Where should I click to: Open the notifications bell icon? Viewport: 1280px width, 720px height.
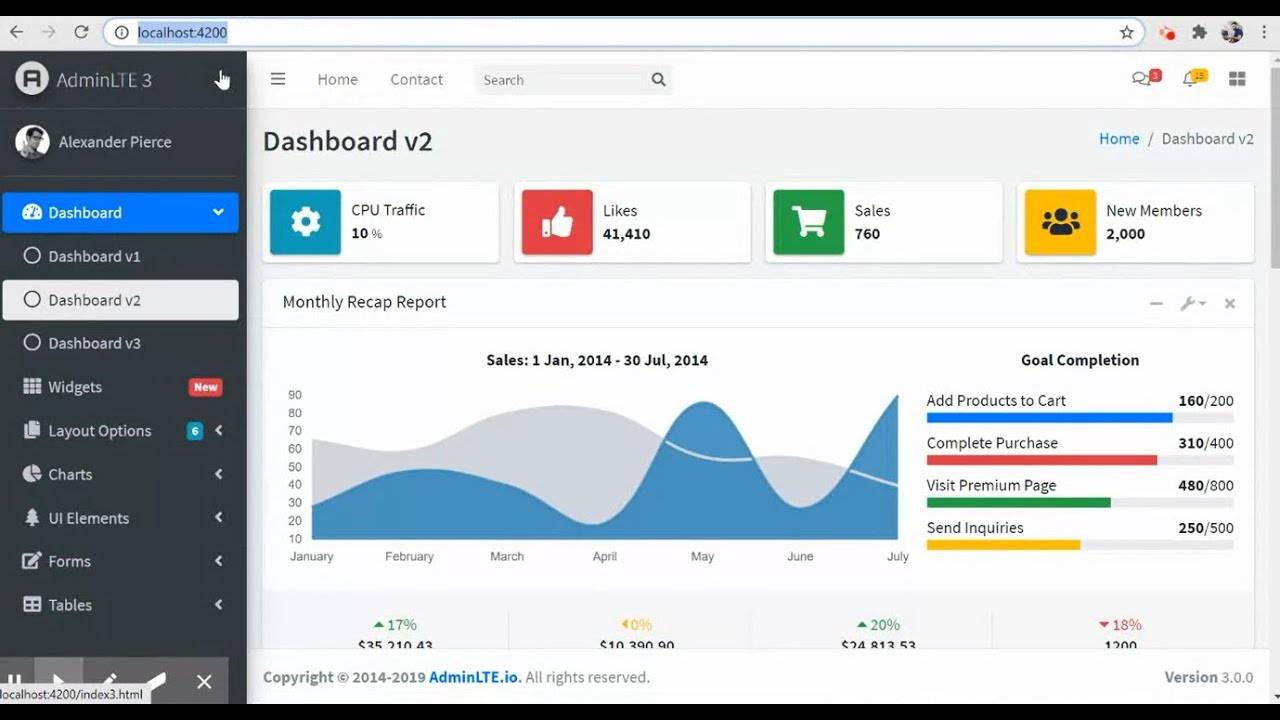click(x=1189, y=79)
